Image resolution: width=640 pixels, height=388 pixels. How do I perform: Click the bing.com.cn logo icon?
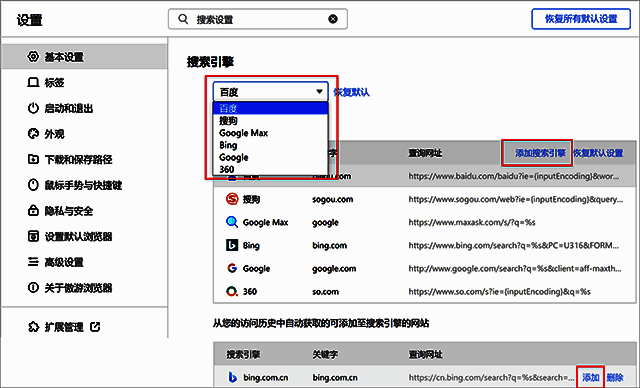[232, 377]
